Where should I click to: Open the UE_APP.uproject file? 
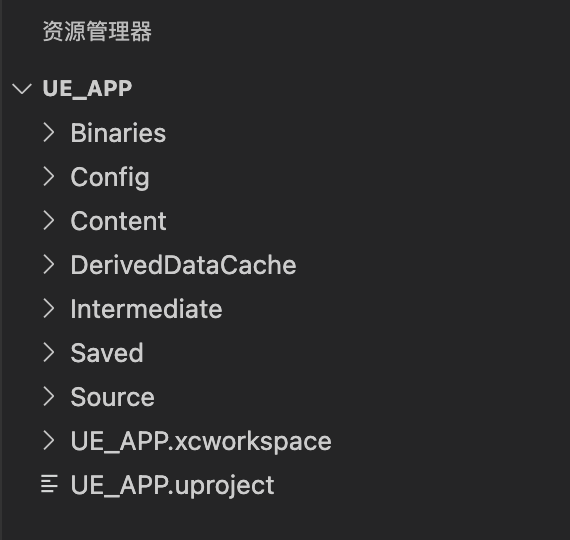[x=172, y=485]
